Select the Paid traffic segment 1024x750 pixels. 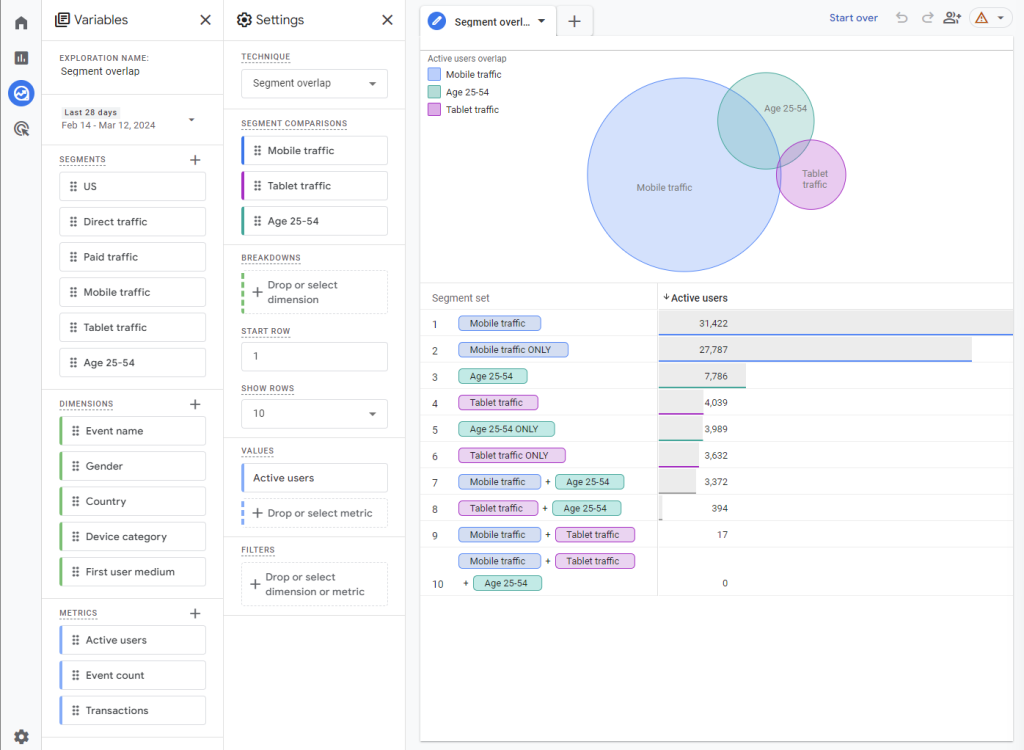pyautogui.click(x=133, y=257)
